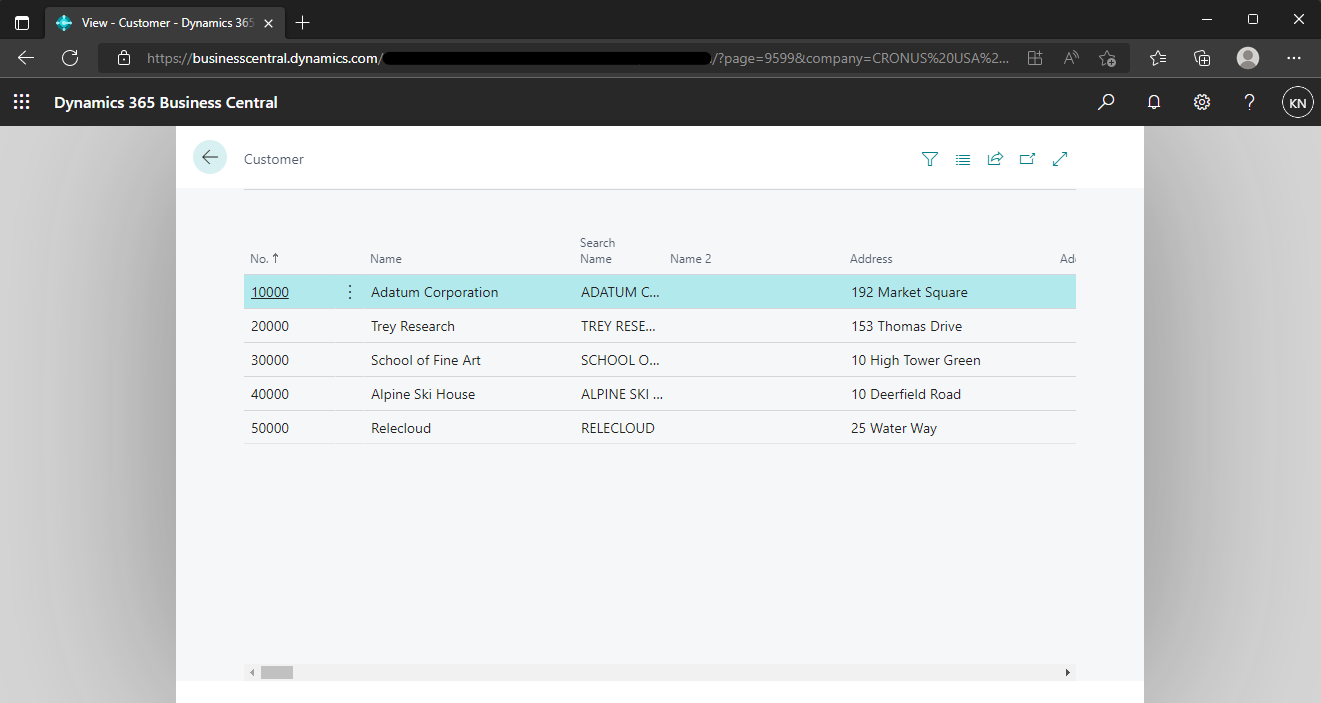1321x703 pixels.
Task: Sort by the No. column header
Action: click(265, 258)
